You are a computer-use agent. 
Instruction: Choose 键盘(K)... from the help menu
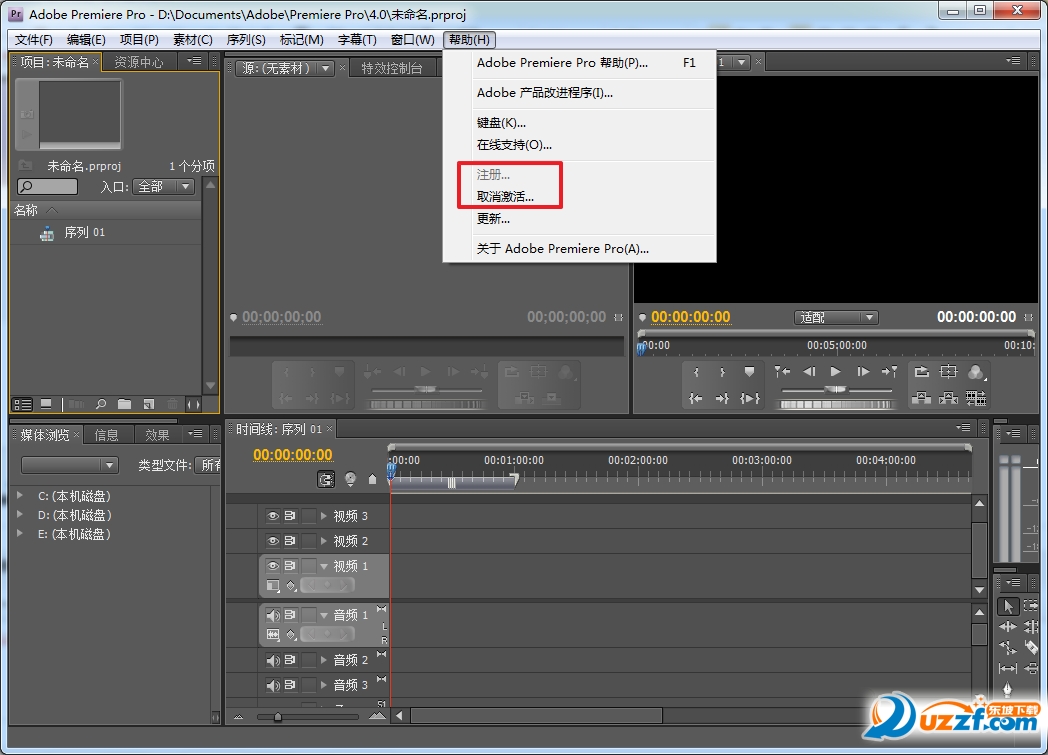click(x=501, y=123)
